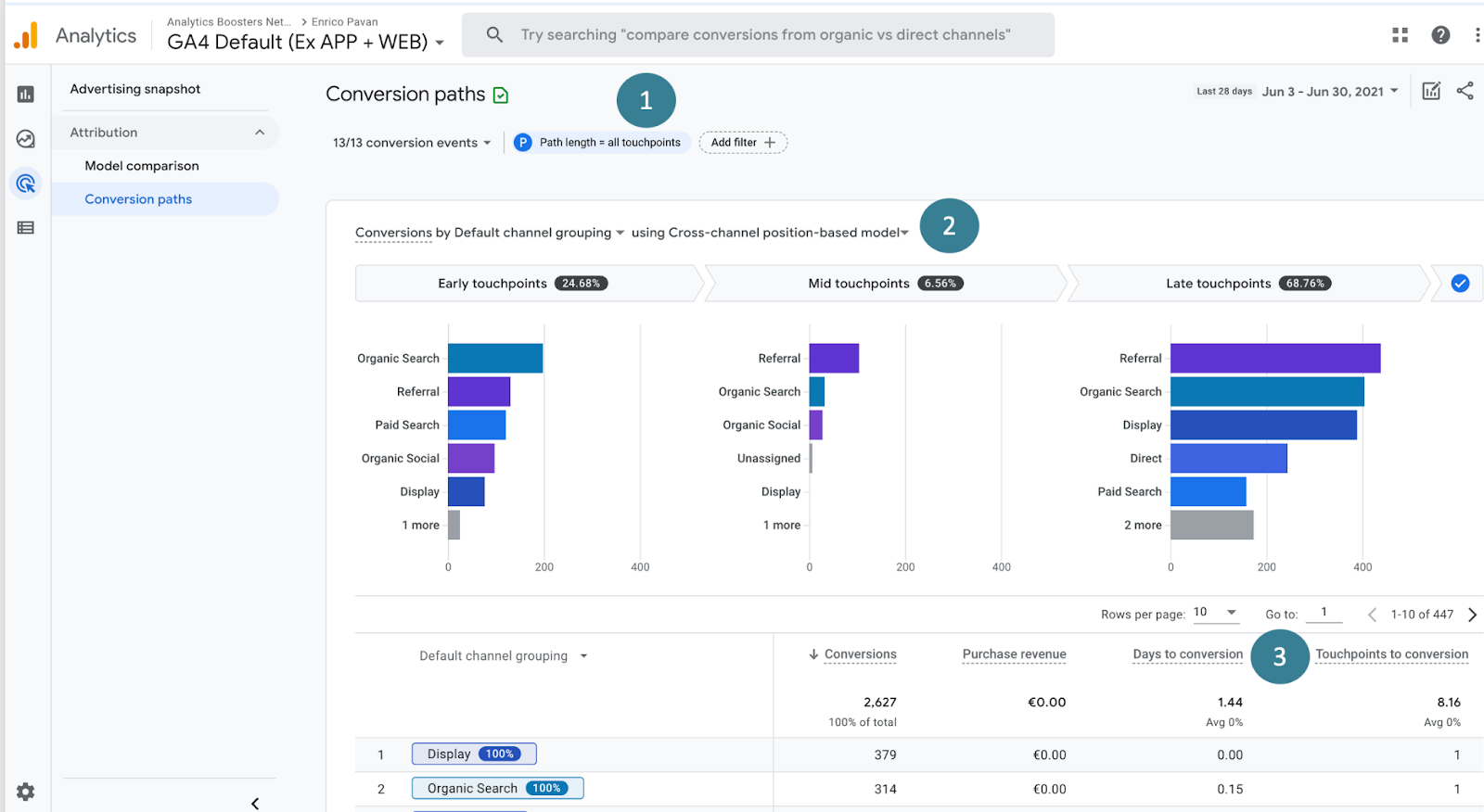Open the Configure list icon in sidebar
The height and width of the screenshot is (812, 1484).
click(x=26, y=228)
